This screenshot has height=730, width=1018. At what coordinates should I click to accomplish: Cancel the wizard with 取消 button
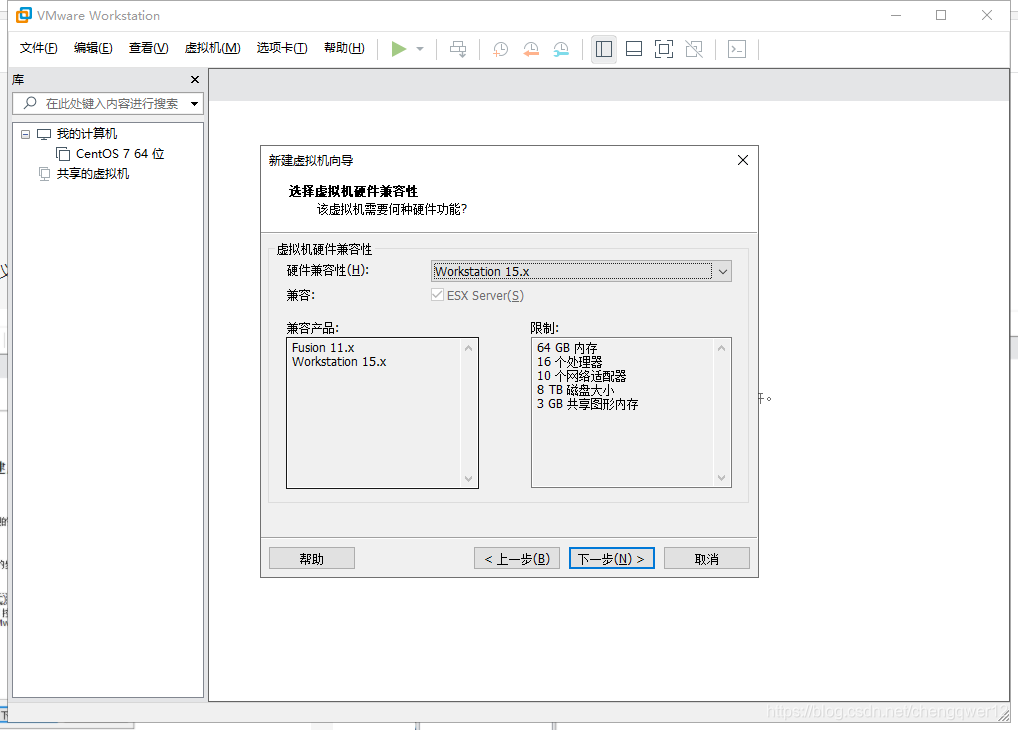point(706,559)
